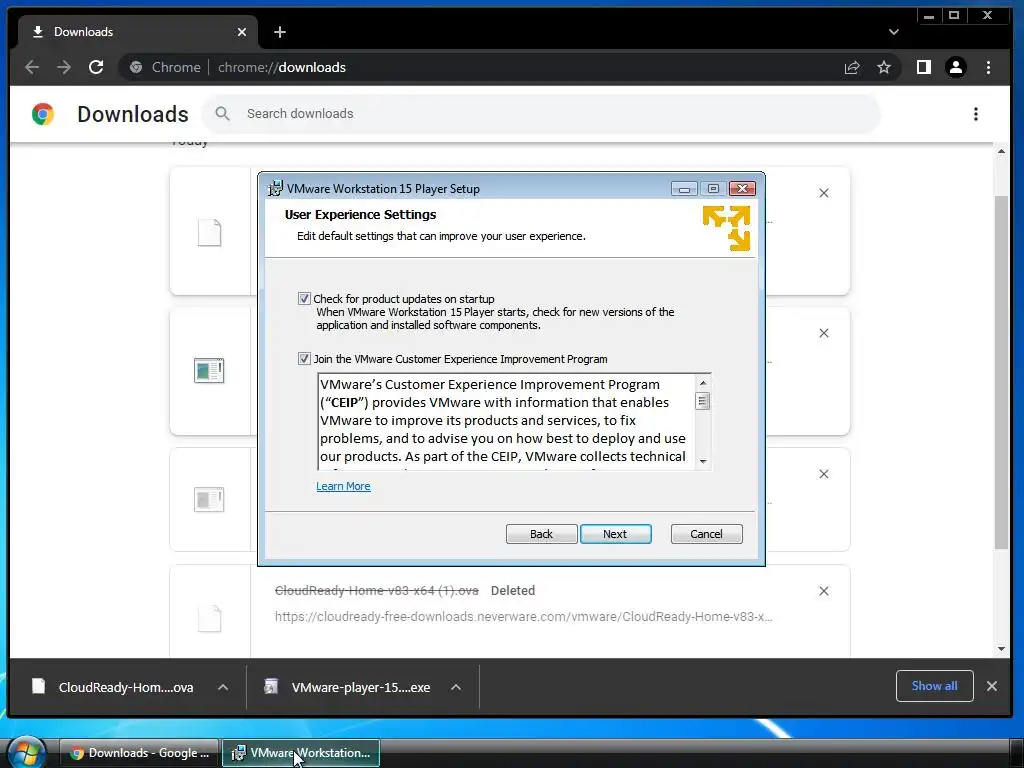Click the Chrome logo beside Downloads heading
Screen dimensions: 1024x768
[x=43, y=114]
